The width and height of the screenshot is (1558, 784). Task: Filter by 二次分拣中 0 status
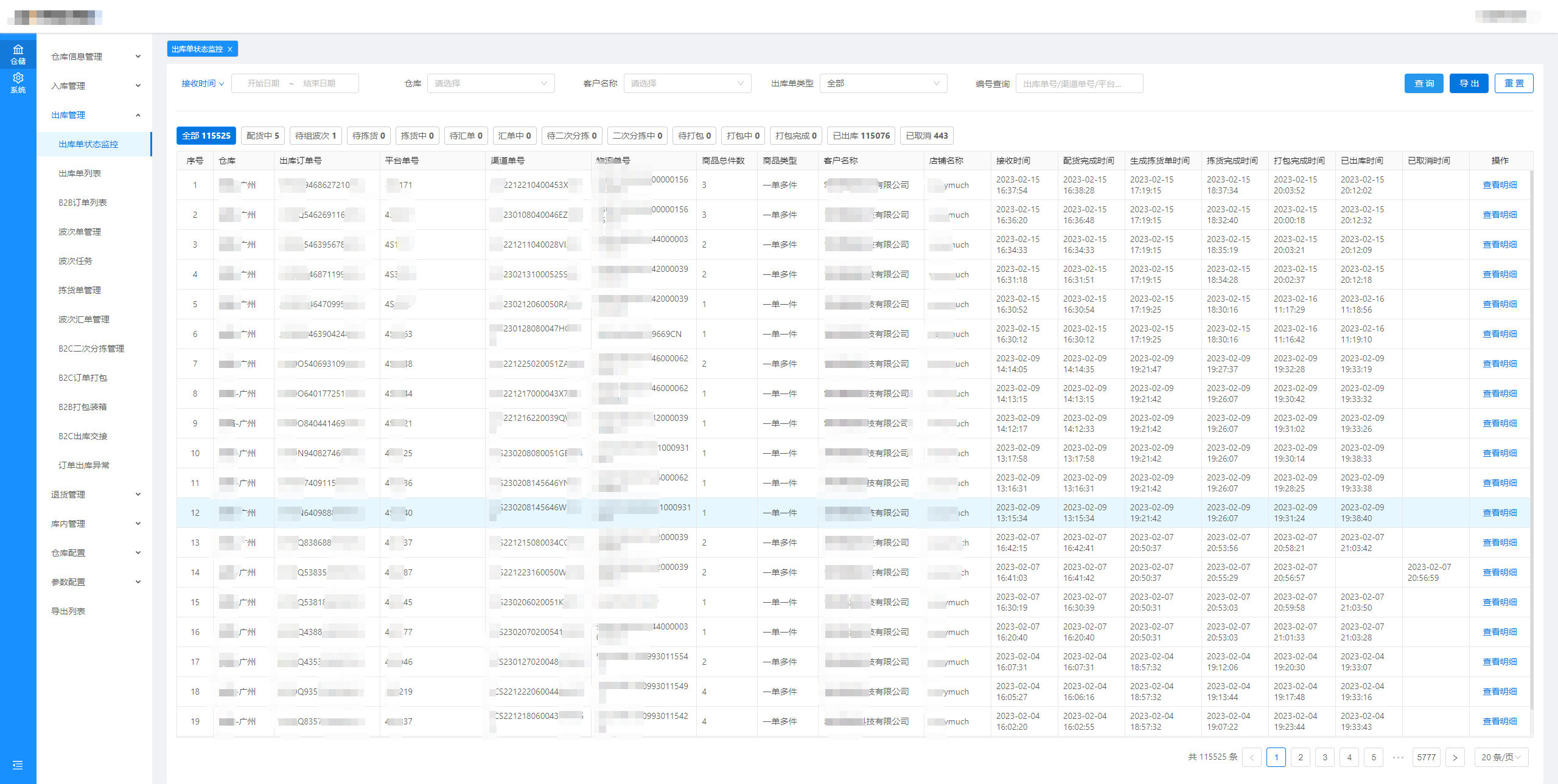[x=638, y=136]
